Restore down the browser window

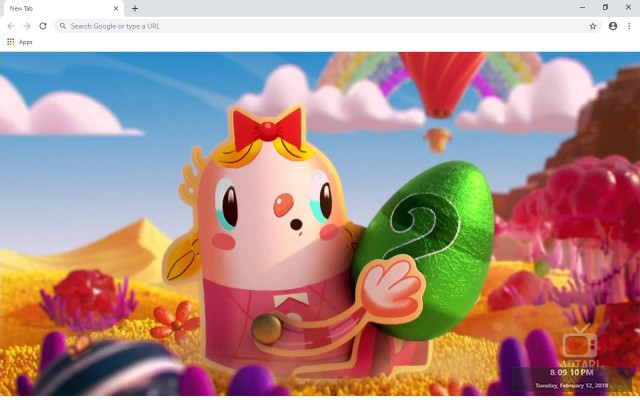coord(605,7)
